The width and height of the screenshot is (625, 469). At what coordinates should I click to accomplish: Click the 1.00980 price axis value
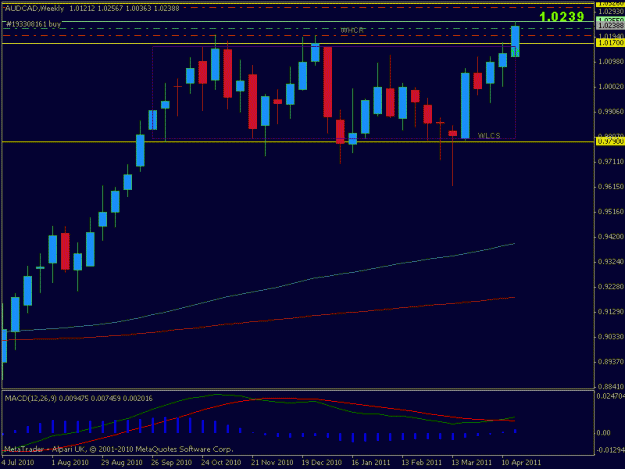click(x=611, y=61)
